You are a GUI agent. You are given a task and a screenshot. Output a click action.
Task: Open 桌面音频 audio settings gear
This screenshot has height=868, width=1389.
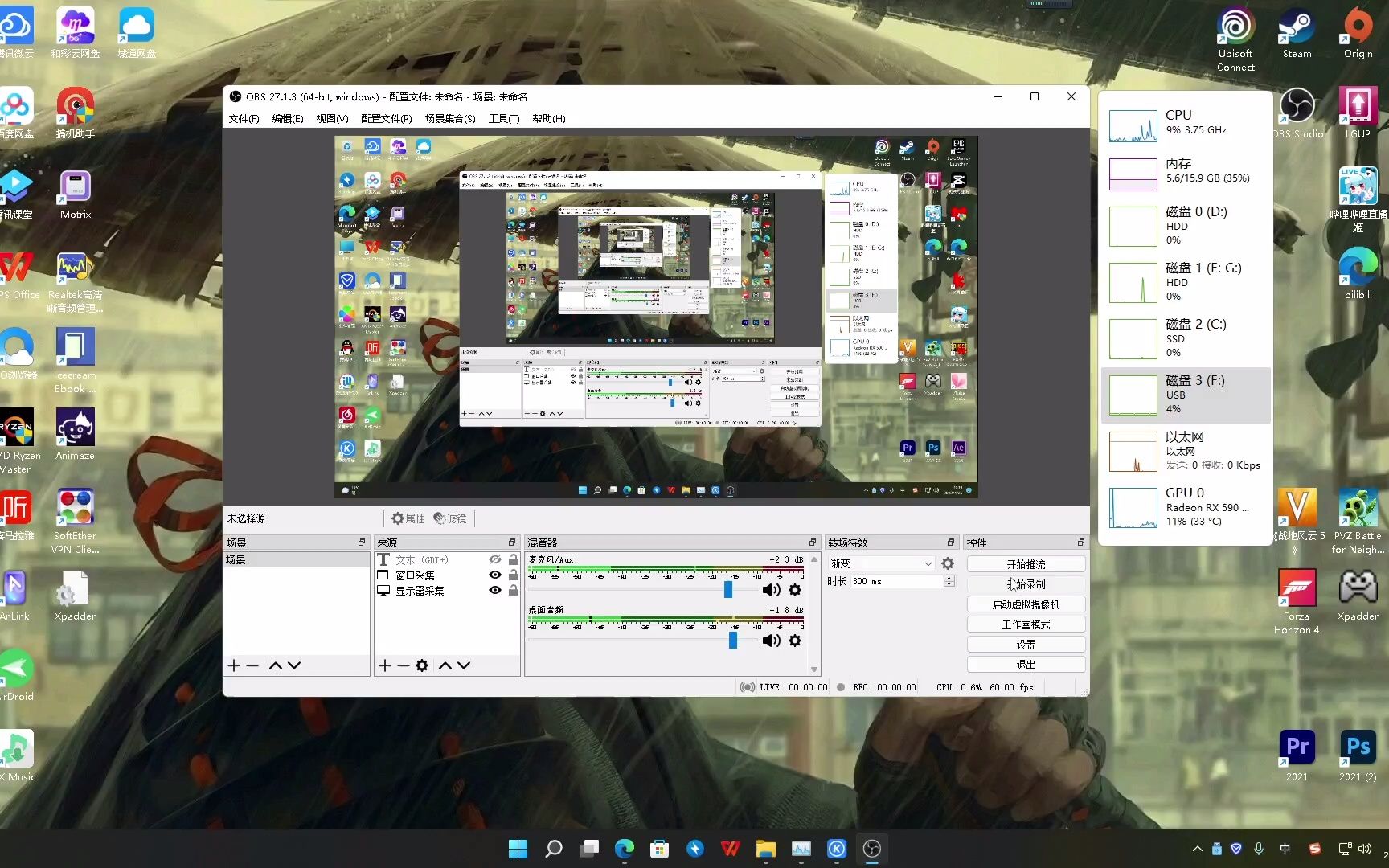pos(795,641)
